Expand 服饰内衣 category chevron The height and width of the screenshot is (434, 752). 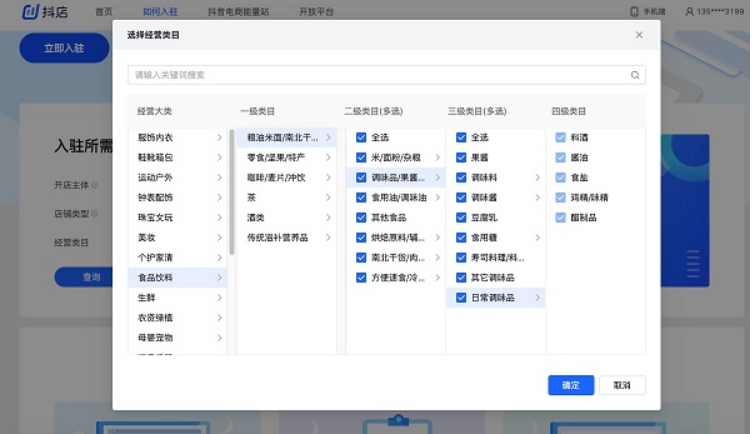(219, 138)
